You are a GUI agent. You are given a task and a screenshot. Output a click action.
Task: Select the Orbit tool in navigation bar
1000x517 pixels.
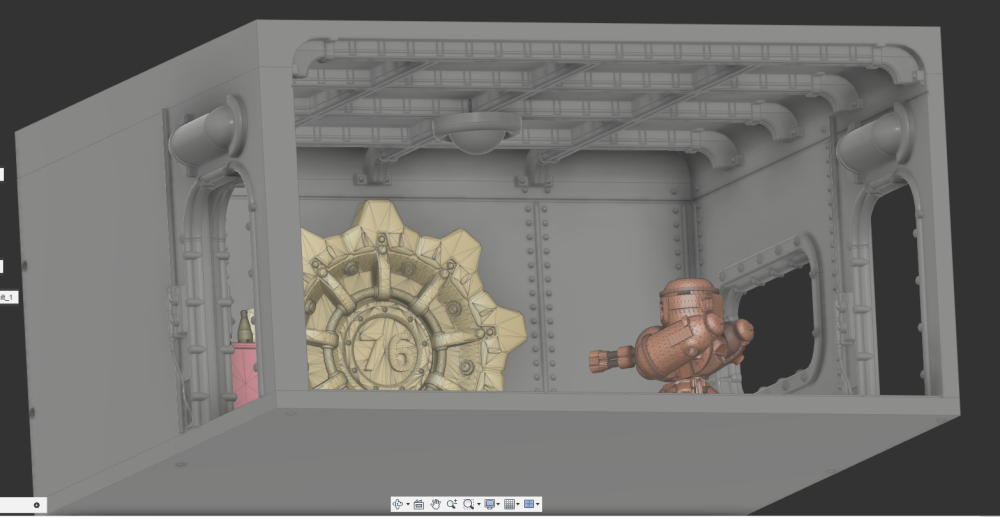[x=398, y=504]
